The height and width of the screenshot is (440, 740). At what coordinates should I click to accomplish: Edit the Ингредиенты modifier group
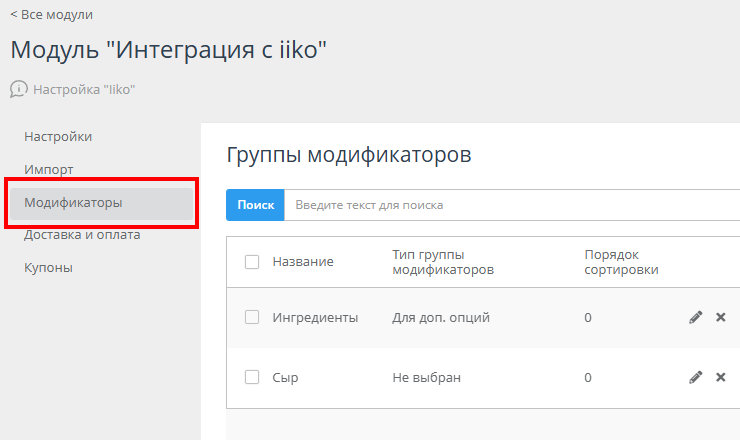pyautogui.click(x=696, y=317)
